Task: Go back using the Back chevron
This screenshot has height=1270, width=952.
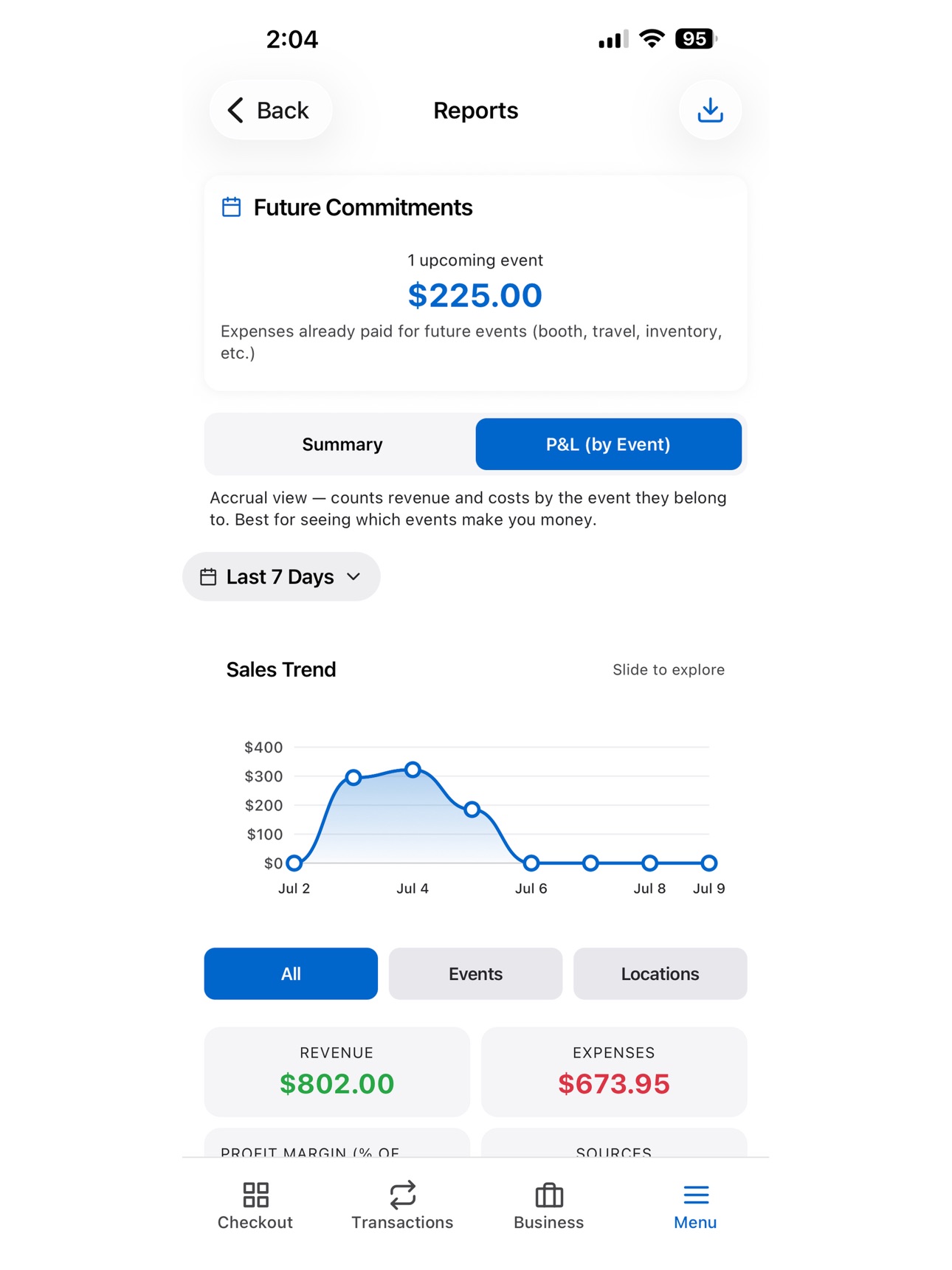Action: coord(235,110)
